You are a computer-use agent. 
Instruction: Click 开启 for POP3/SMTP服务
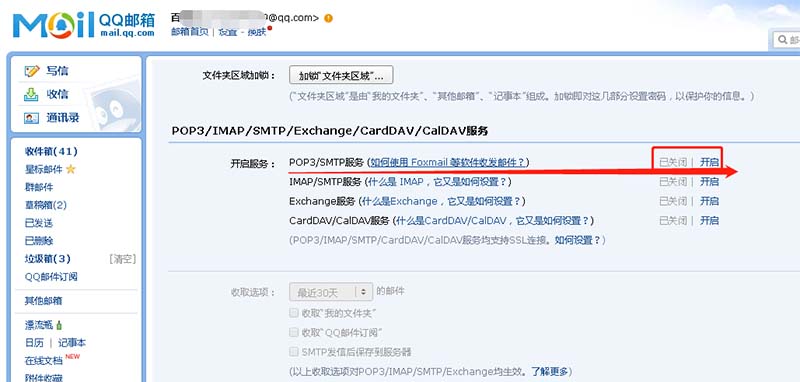click(x=709, y=162)
